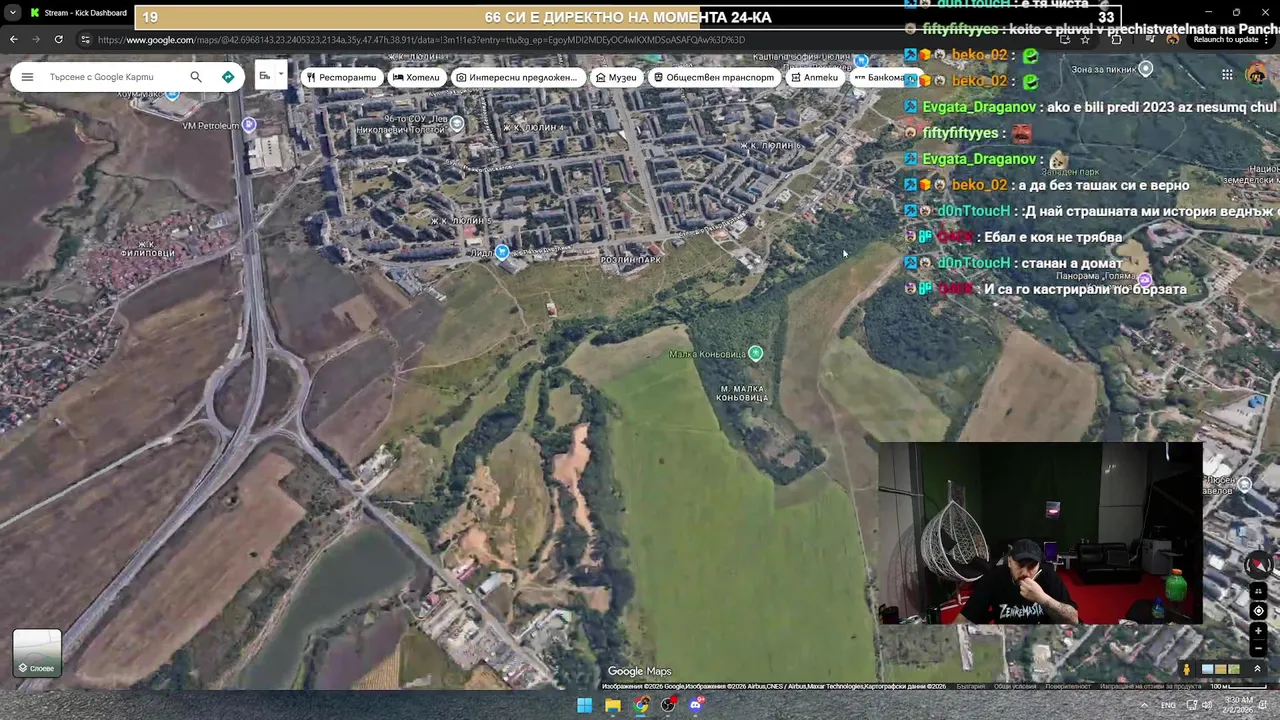This screenshot has height=720, width=1280.
Task: Go back with the browser back arrow
Action: (x=14, y=39)
